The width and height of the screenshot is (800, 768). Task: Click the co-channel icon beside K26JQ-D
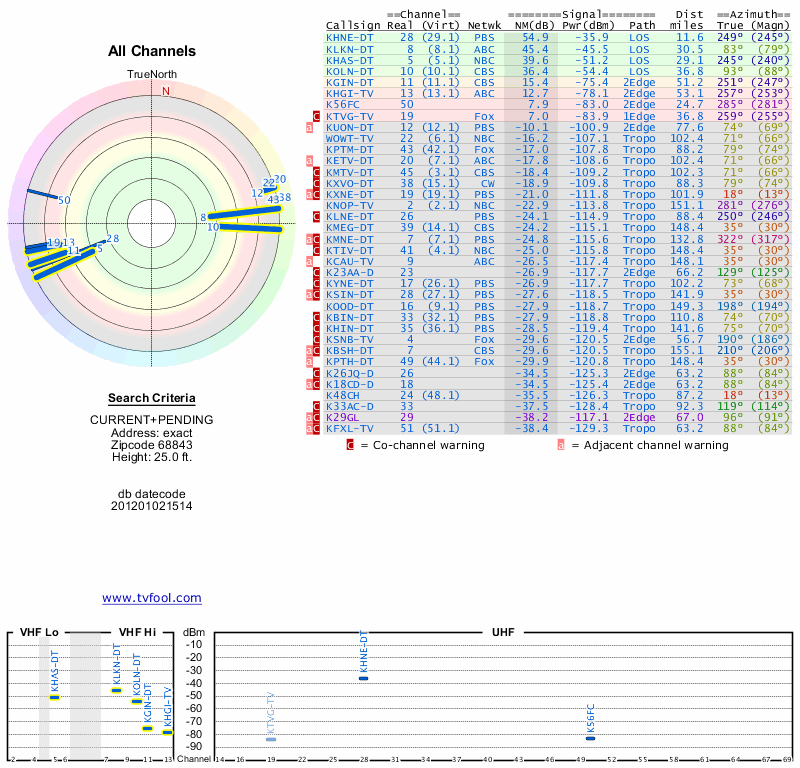(x=316, y=373)
